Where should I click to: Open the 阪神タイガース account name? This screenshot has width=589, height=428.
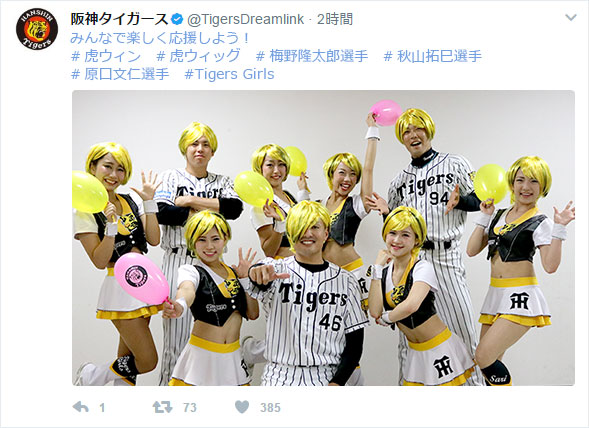coord(119,19)
